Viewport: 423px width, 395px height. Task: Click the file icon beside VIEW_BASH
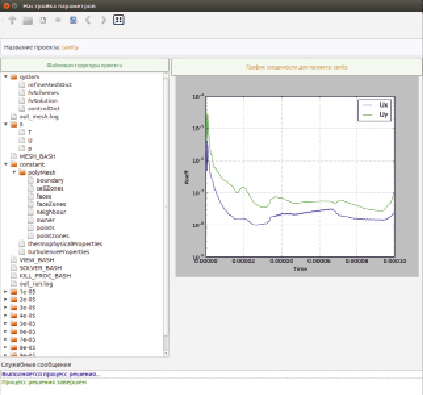14,260
